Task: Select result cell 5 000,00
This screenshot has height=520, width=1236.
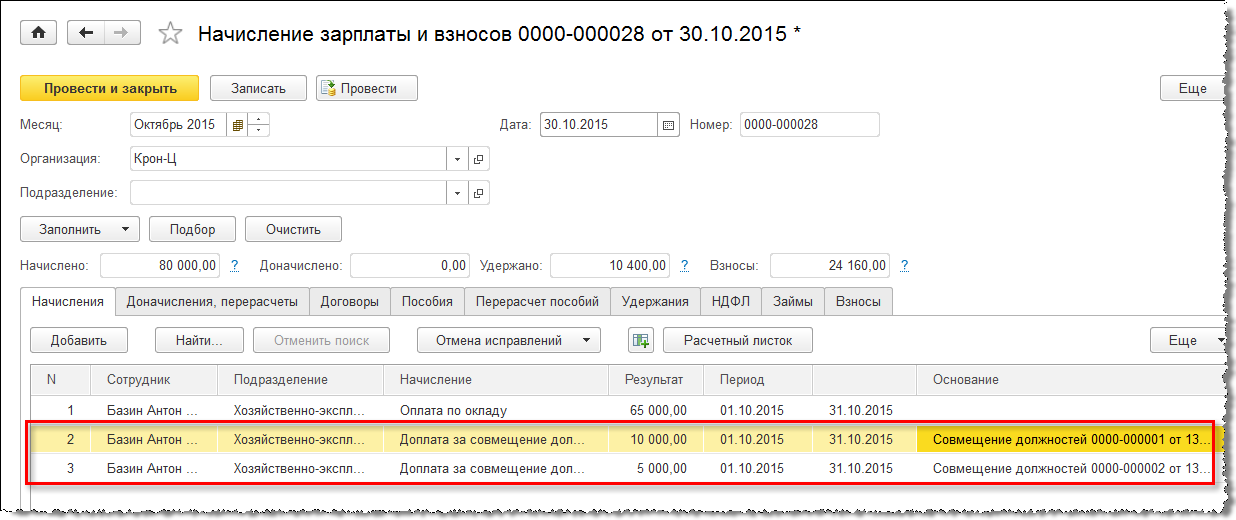Action: 656,468
